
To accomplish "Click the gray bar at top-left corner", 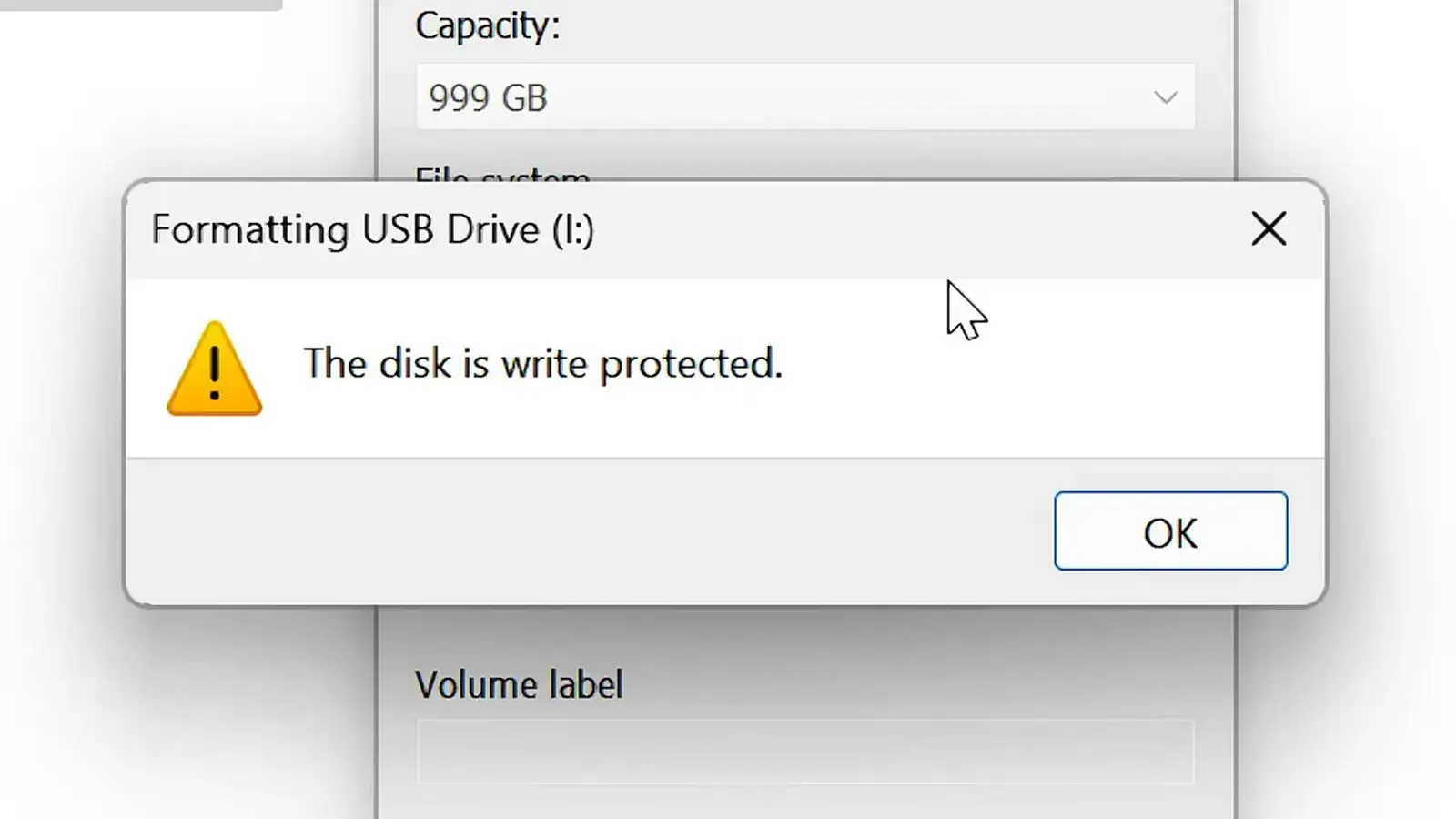I will pyautogui.click(x=140, y=5).
